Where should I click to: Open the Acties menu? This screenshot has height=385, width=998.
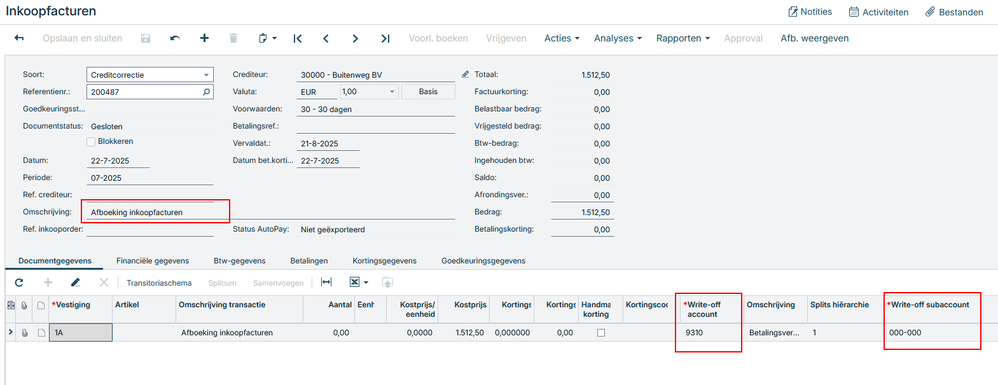561,38
